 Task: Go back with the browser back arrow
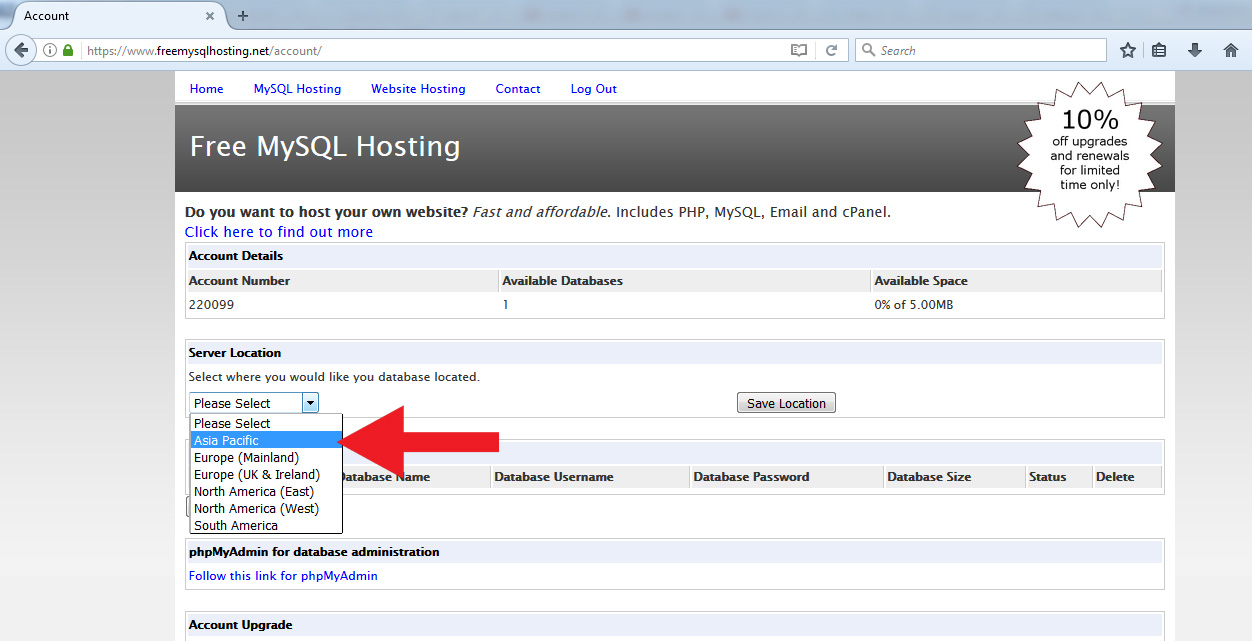[x=20, y=50]
